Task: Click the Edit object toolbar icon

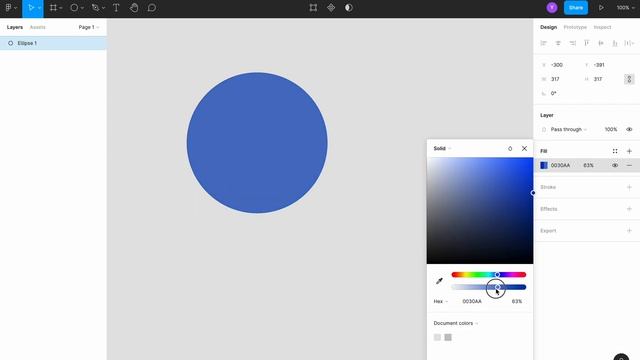Action: 313,8
